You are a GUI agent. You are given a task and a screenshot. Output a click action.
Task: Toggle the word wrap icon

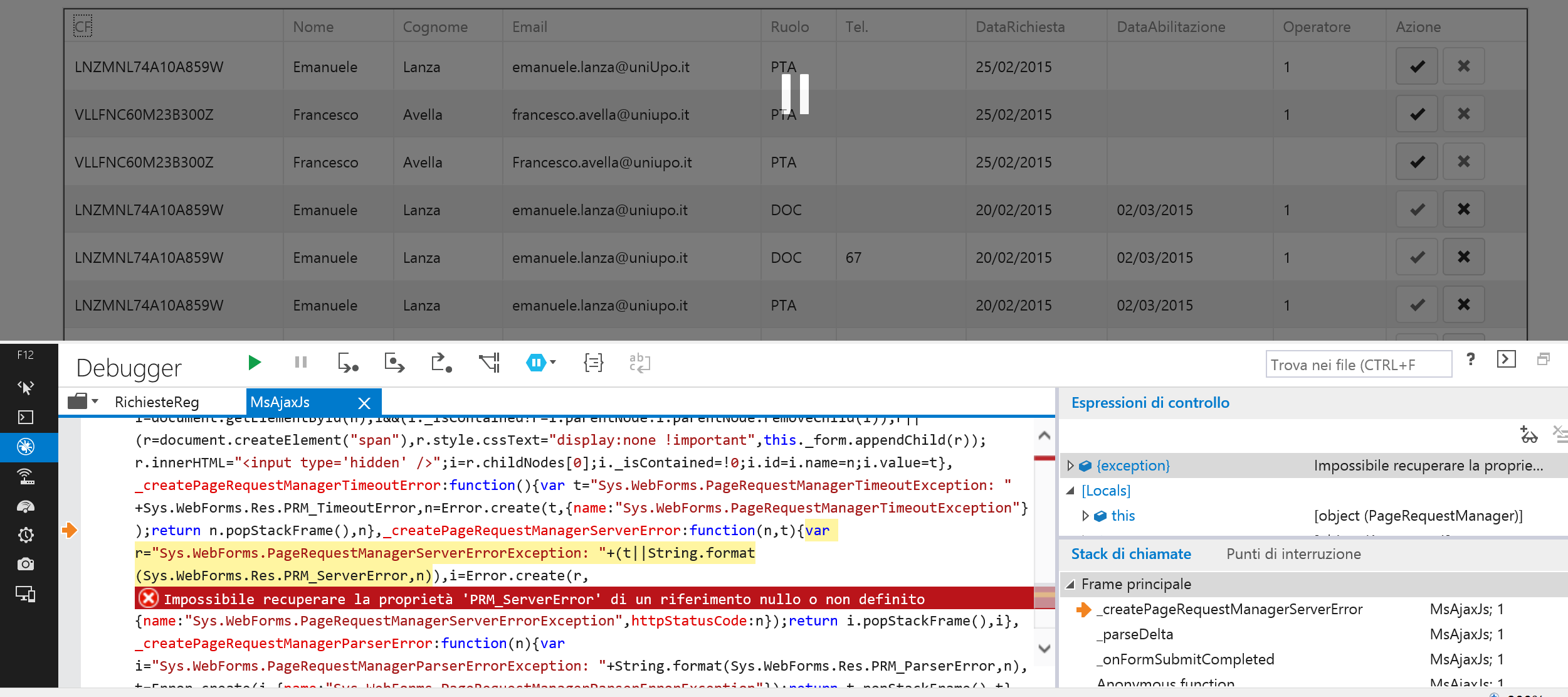point(639,363)
